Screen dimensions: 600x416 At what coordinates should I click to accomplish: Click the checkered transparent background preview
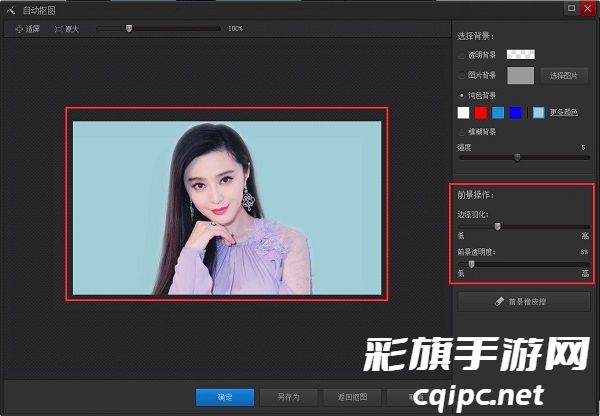tap(521, 54)
